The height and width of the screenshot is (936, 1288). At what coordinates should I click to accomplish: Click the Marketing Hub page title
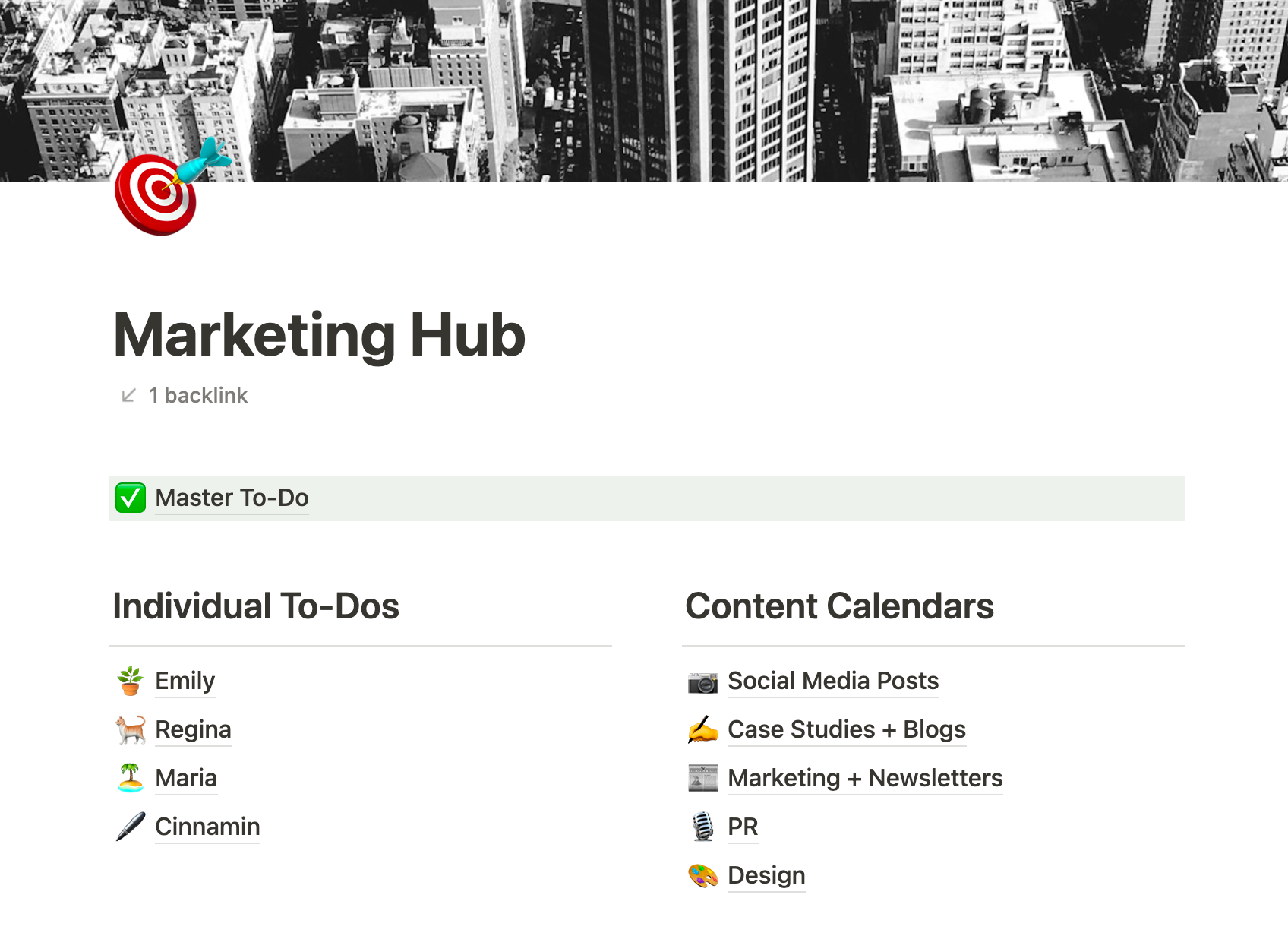[x=319, y=335]
